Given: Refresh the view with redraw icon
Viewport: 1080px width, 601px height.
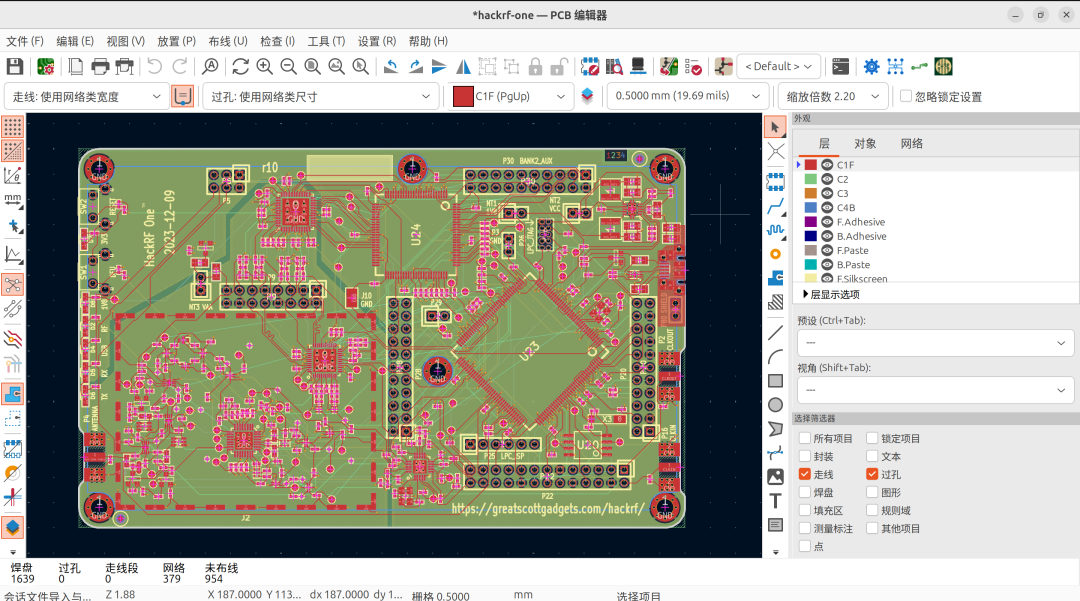Looking at the screenshot, I should click(x=240, y=67).
